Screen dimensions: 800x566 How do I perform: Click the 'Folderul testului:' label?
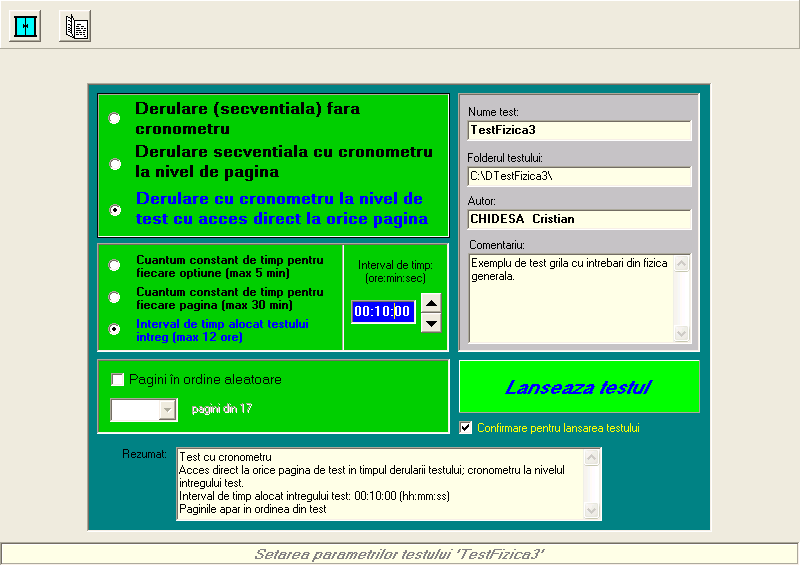tap(505, 158)
